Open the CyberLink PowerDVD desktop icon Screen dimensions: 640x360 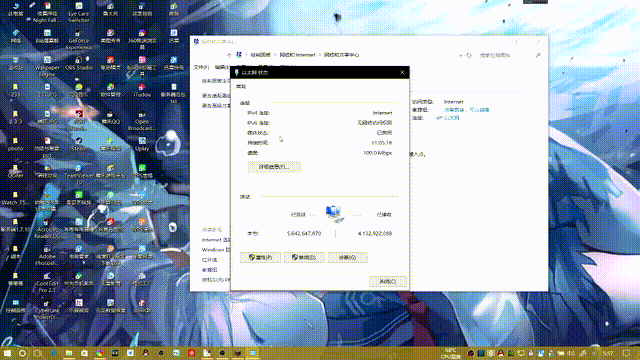point(47,309)
